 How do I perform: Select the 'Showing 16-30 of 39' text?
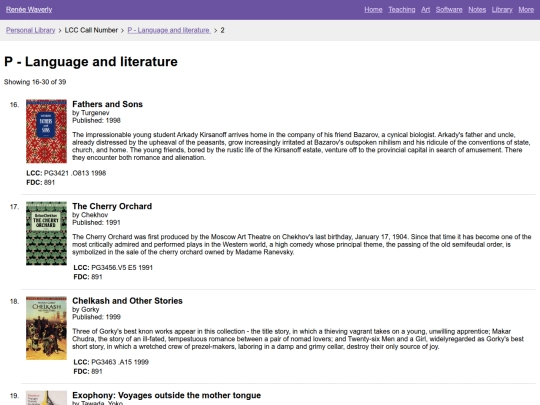click(x=35, y=82)
